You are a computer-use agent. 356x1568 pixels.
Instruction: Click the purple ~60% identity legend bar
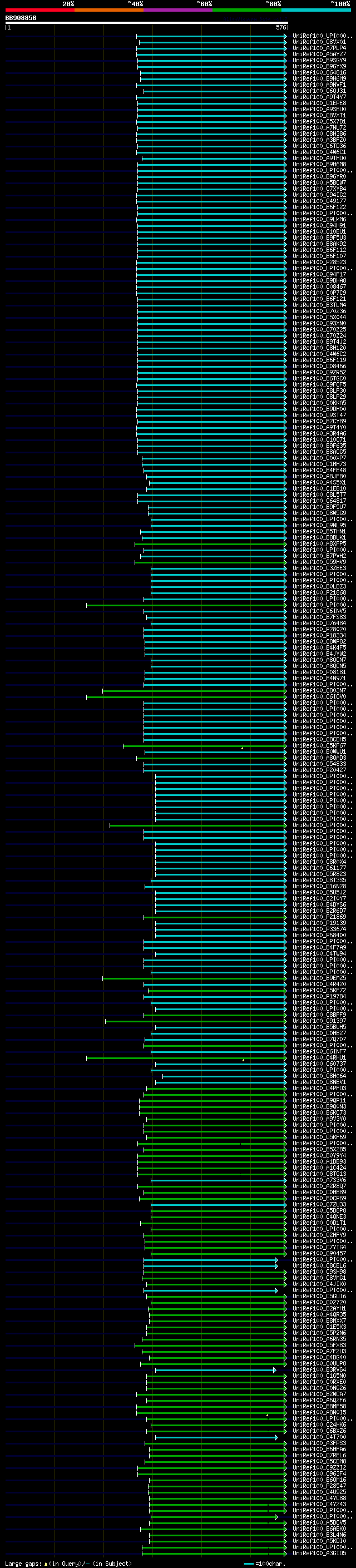coord(179,11)
